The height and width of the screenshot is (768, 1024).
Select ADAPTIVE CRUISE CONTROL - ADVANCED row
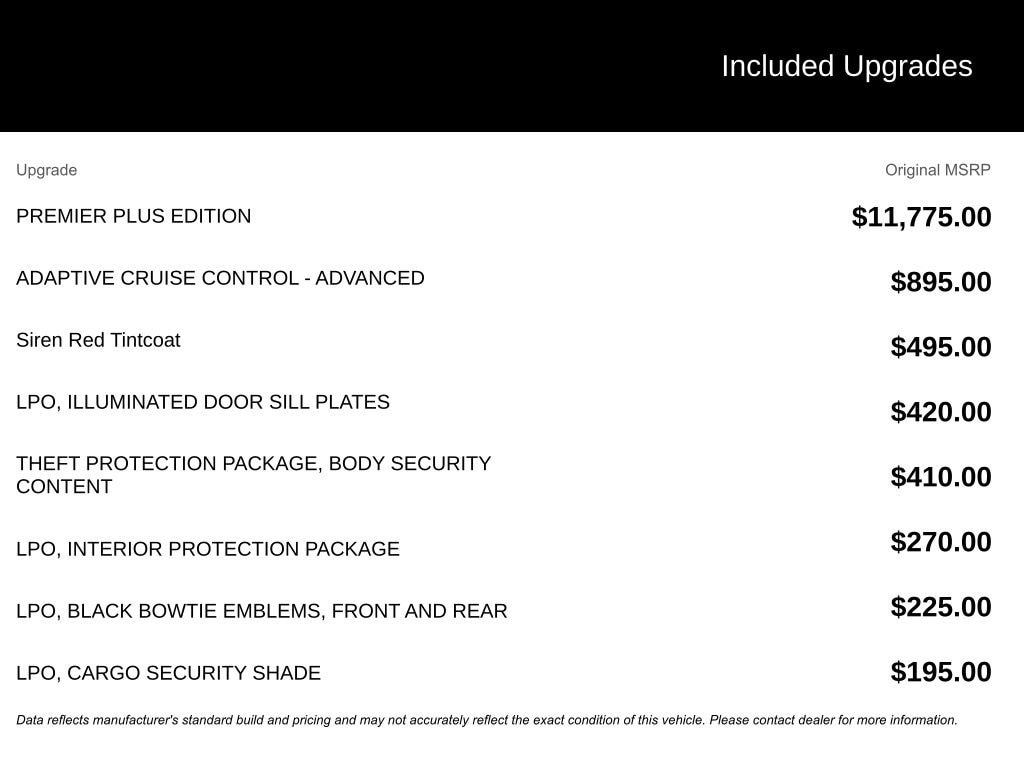(220, 278)
